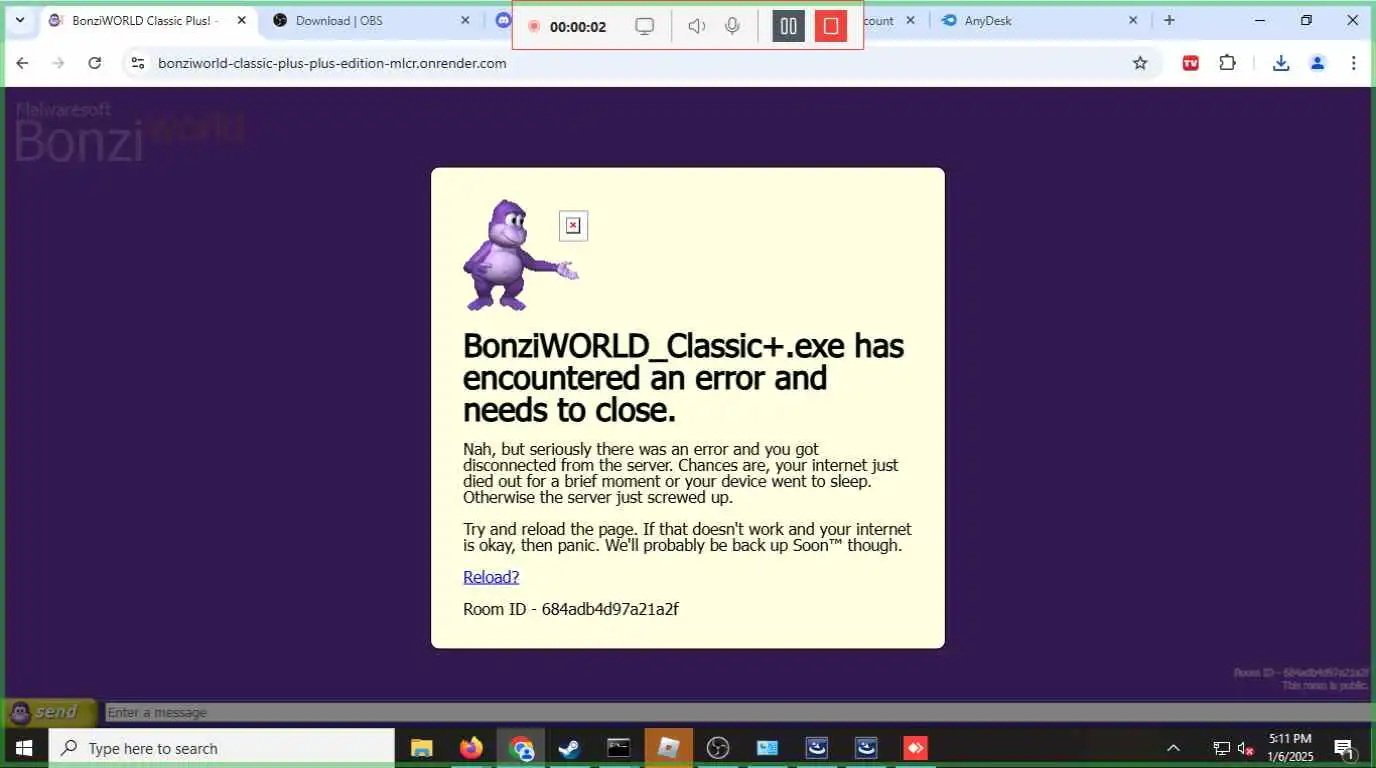The height and width of the screenshot is (768, 1376).
Task: Click the send button in the chat bar
Action: (50, 712)
